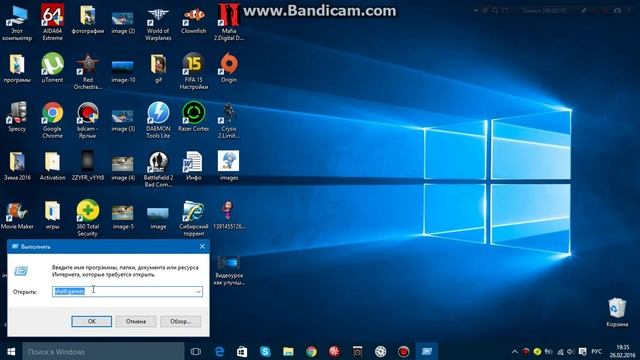
Task: Open the програмы folder icon
Action: tap(17, 68)
